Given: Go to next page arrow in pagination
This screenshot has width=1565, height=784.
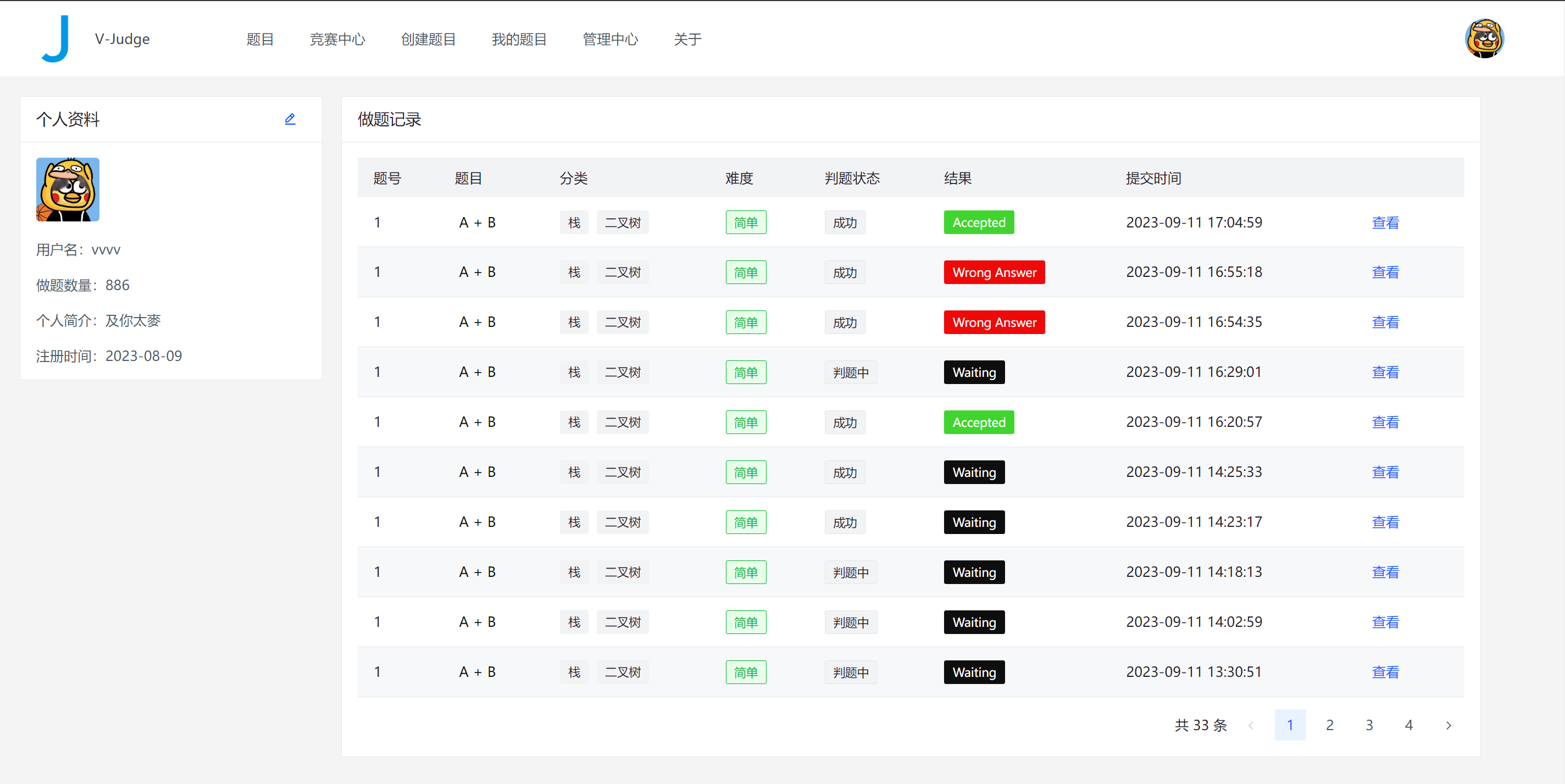Looking at the screenshot, I should (x=1449, y=725).
